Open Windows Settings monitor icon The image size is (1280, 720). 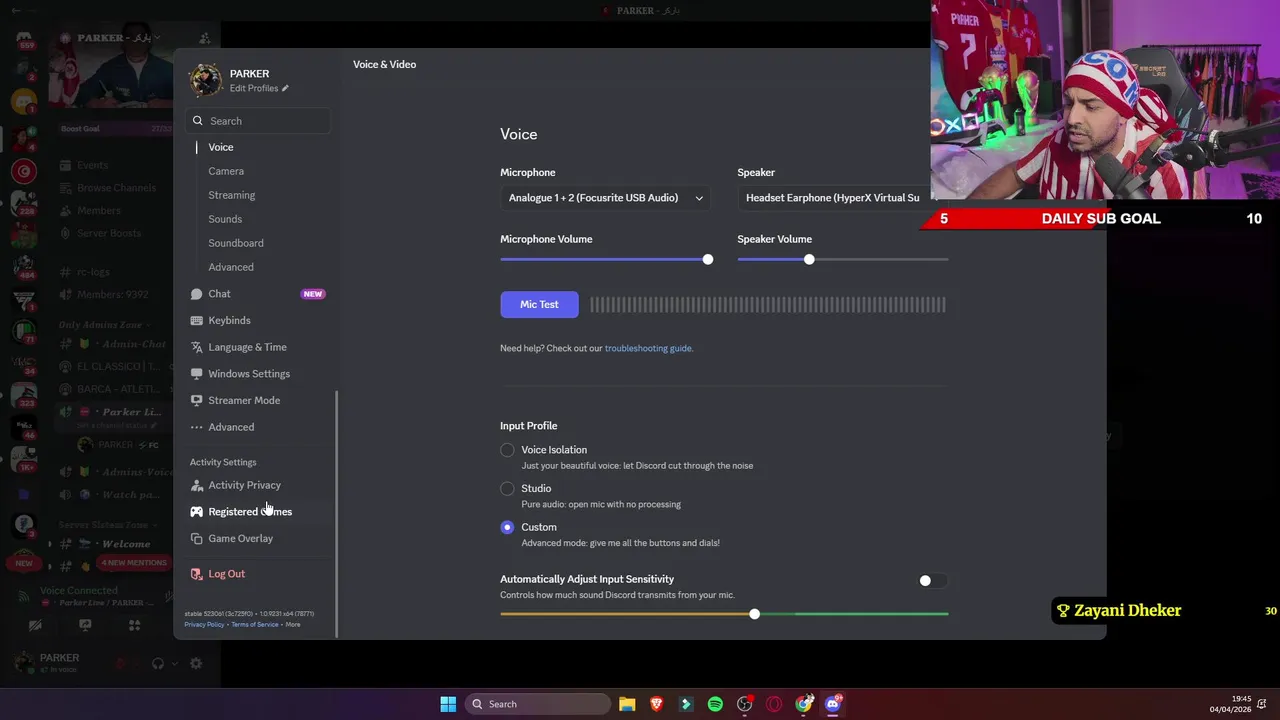[197, 374]
